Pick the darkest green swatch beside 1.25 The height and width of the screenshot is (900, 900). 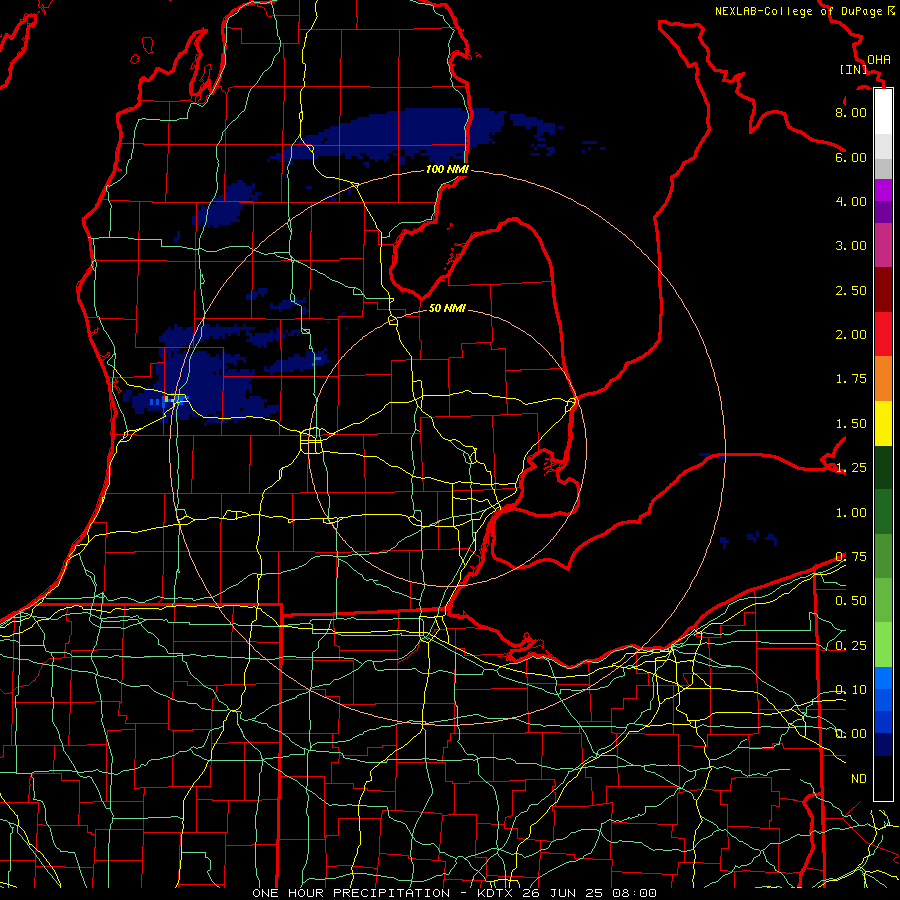[x=883, y=467]
